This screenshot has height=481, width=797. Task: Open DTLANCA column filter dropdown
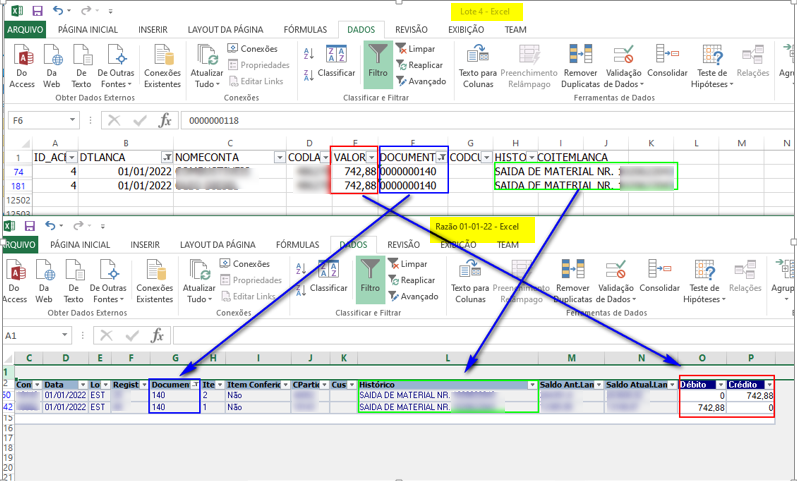pyautogui.click(x=167, y=158)
